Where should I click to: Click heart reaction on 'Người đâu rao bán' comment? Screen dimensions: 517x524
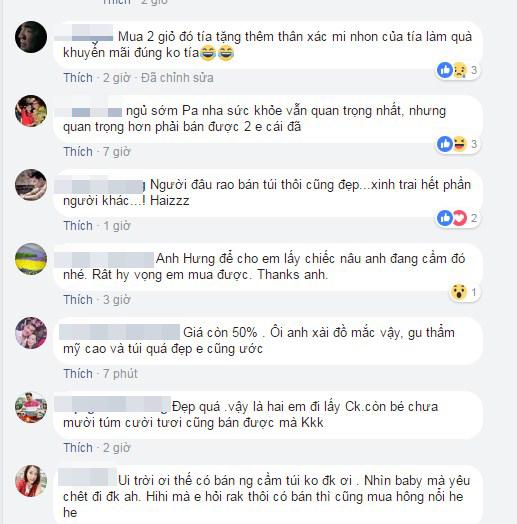(460, 218)
